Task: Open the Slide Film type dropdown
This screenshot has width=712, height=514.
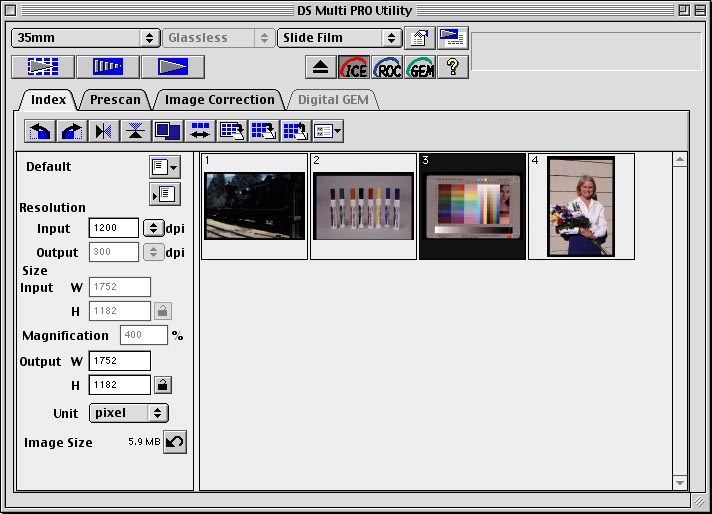Action: tap(340, 38)
